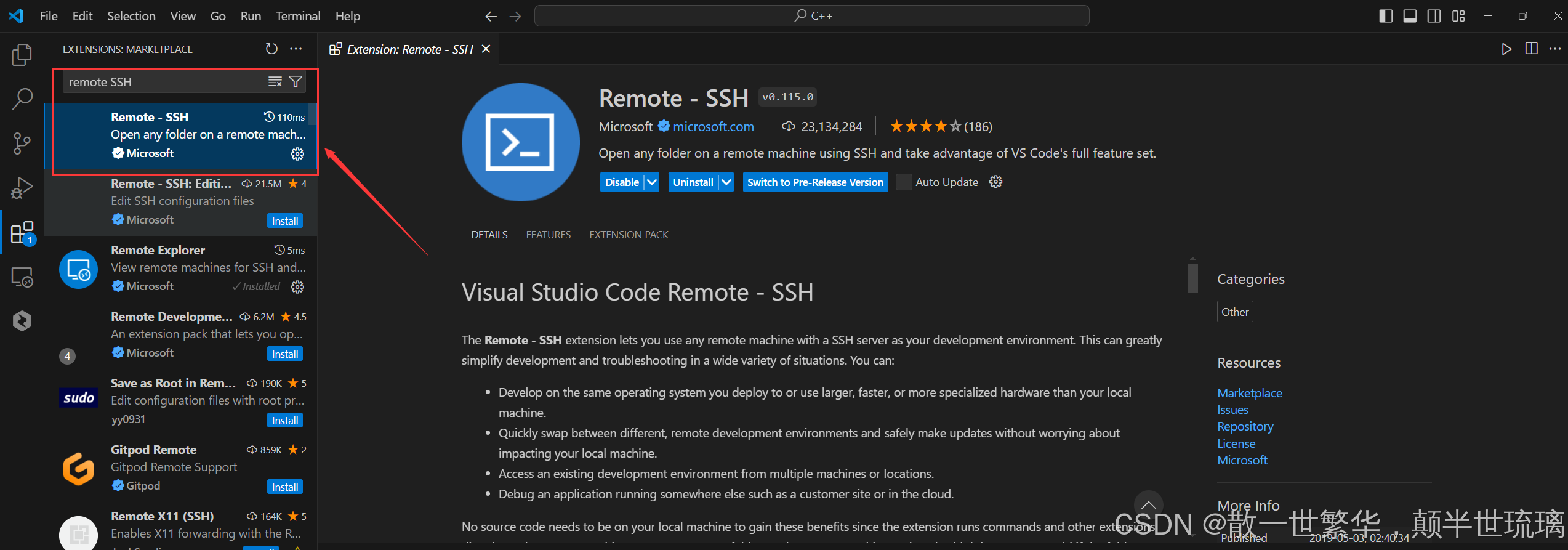
Task: Click the details page scrollbar thumb
Action: 1192,278
